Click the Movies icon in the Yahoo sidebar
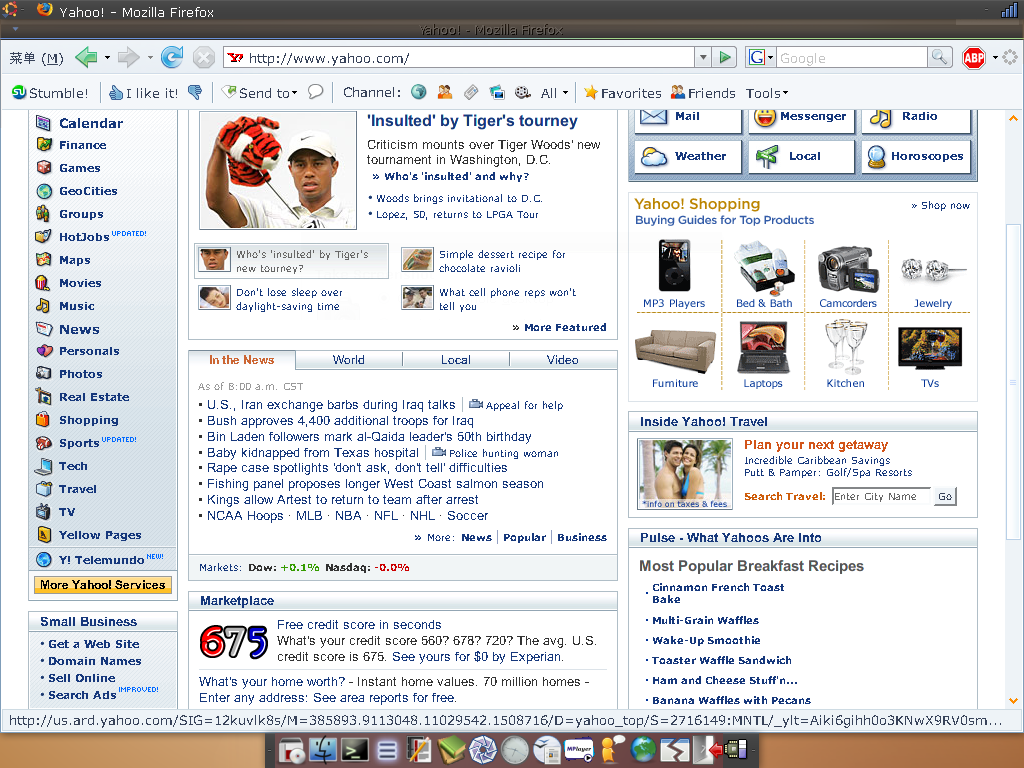This screenshot has height=768, width=1024. (x=42, y=283)
